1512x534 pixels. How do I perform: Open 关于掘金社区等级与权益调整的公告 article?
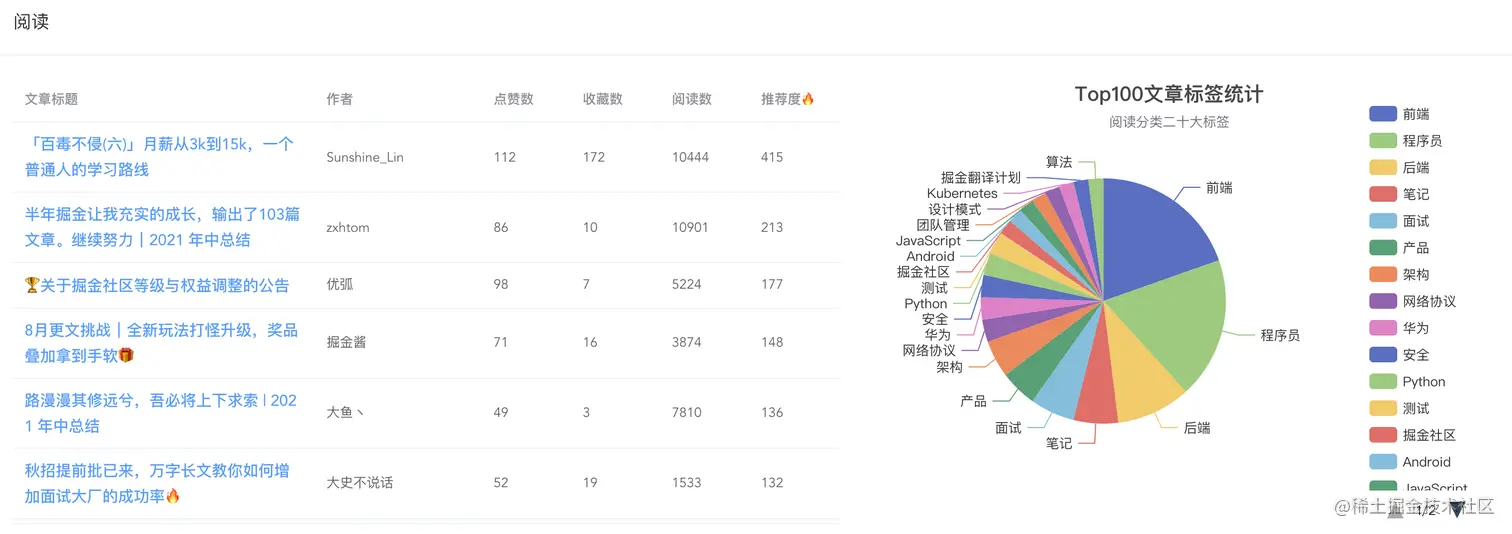point(157,285)
